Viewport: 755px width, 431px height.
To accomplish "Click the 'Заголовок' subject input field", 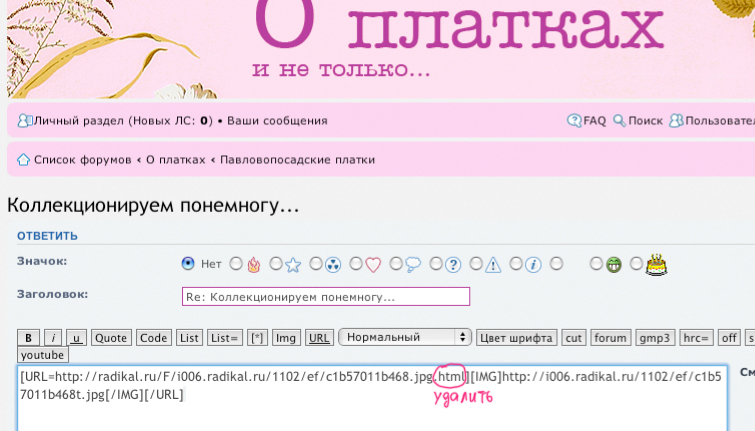I will click(325, 297).
